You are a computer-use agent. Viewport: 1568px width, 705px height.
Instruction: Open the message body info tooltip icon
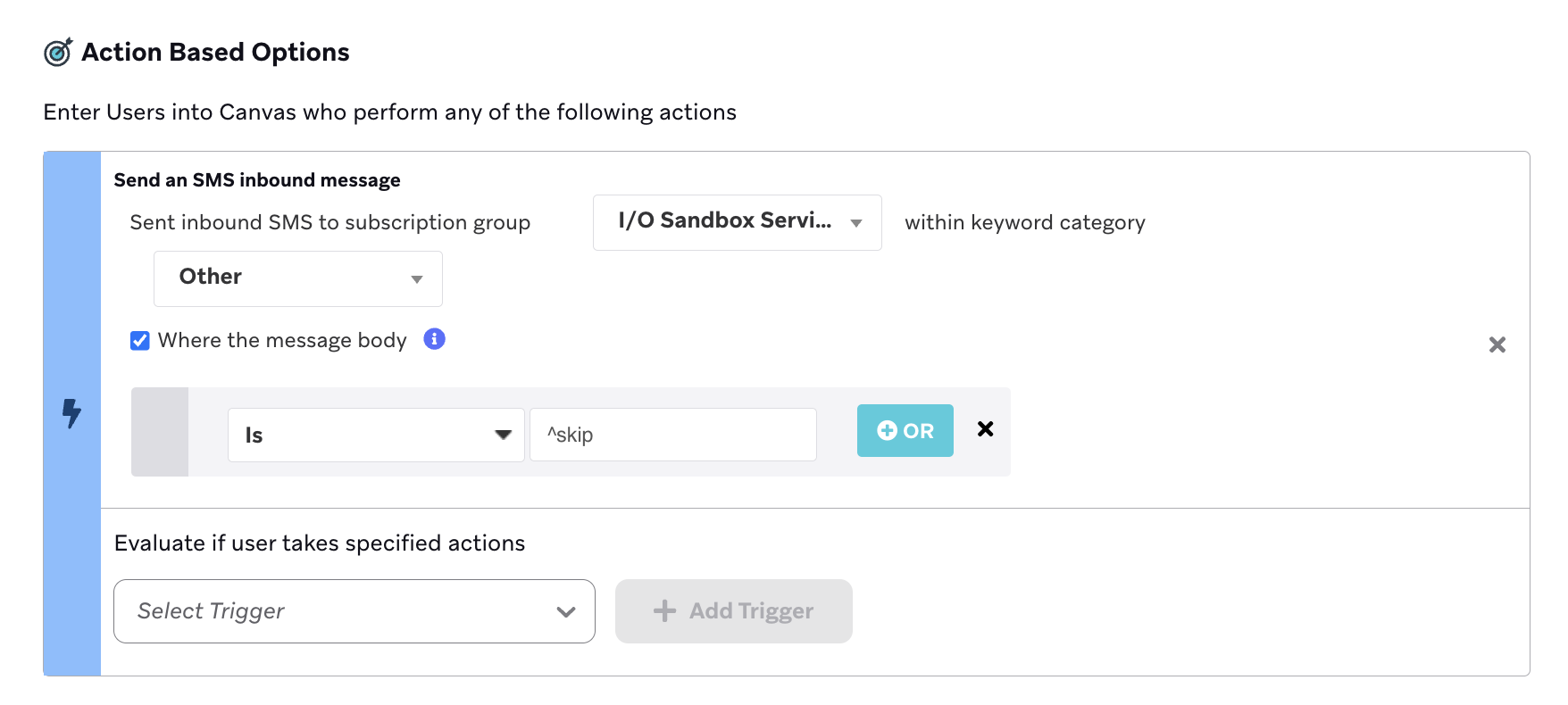coord(434,339)
